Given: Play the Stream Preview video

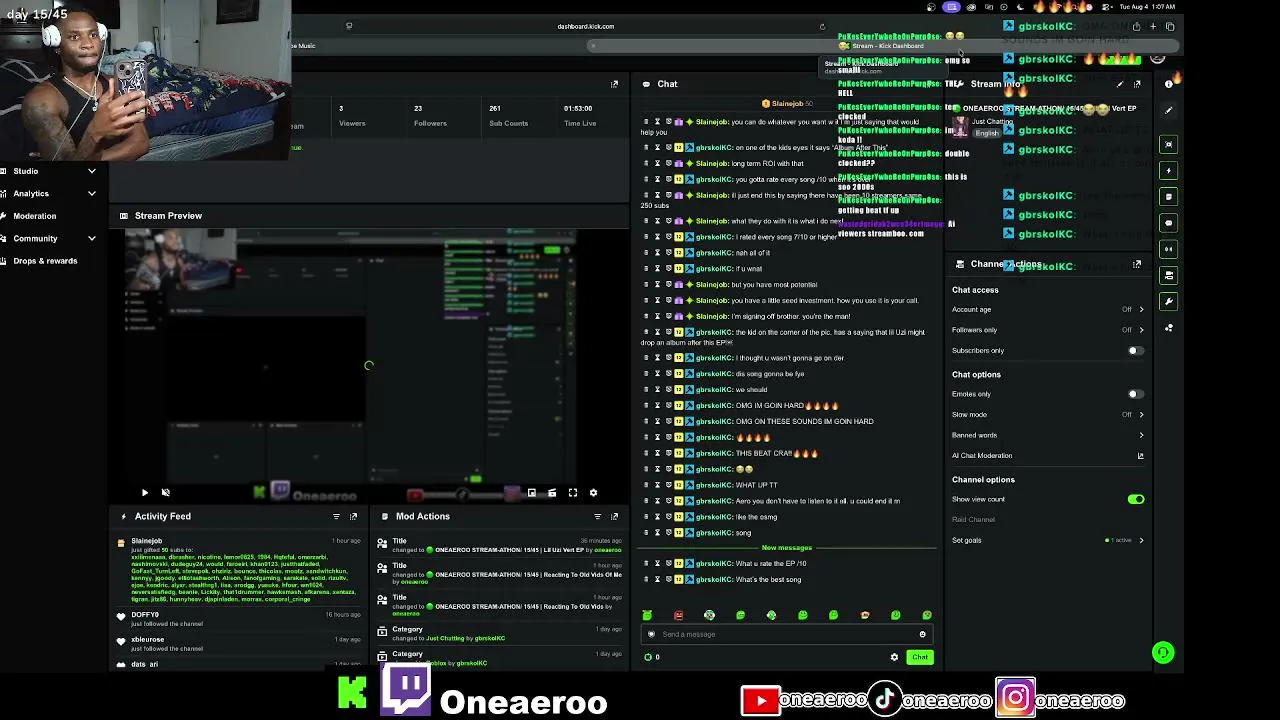Looking at the screenshot, I should (x=144, y=492).
